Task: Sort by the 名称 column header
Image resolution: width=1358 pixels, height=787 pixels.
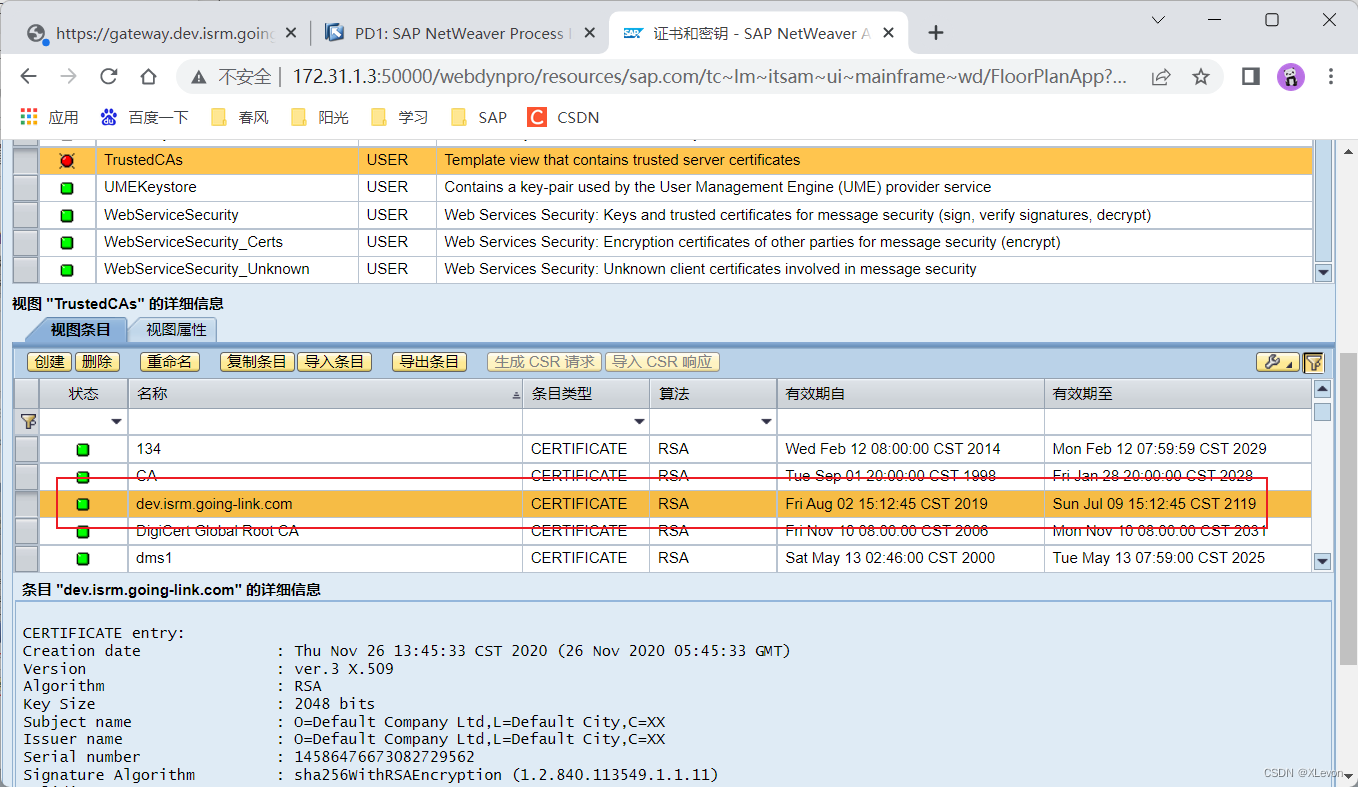Action: pos(325,394)
